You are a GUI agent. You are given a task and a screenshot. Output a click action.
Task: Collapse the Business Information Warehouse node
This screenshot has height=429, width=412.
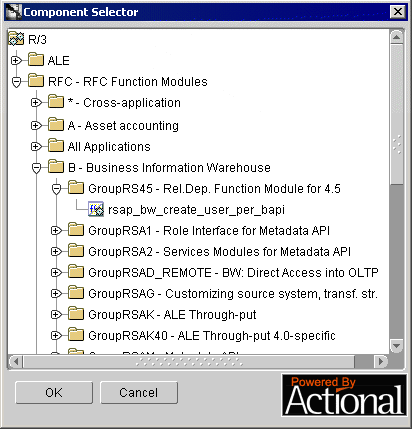(x=36, y=168)
